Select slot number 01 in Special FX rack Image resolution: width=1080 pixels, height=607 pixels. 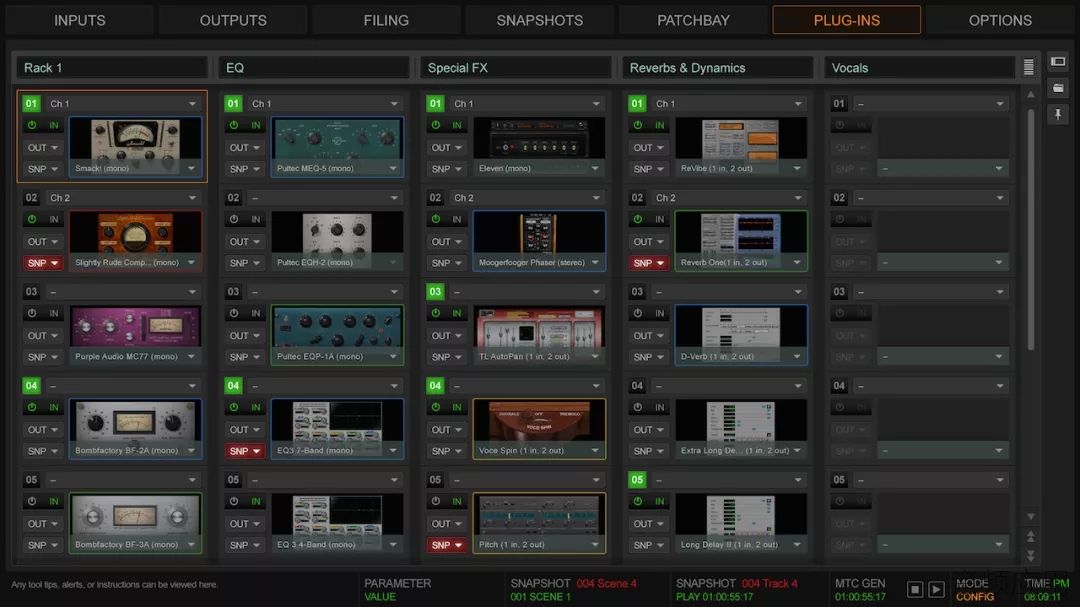pos(435,103)
